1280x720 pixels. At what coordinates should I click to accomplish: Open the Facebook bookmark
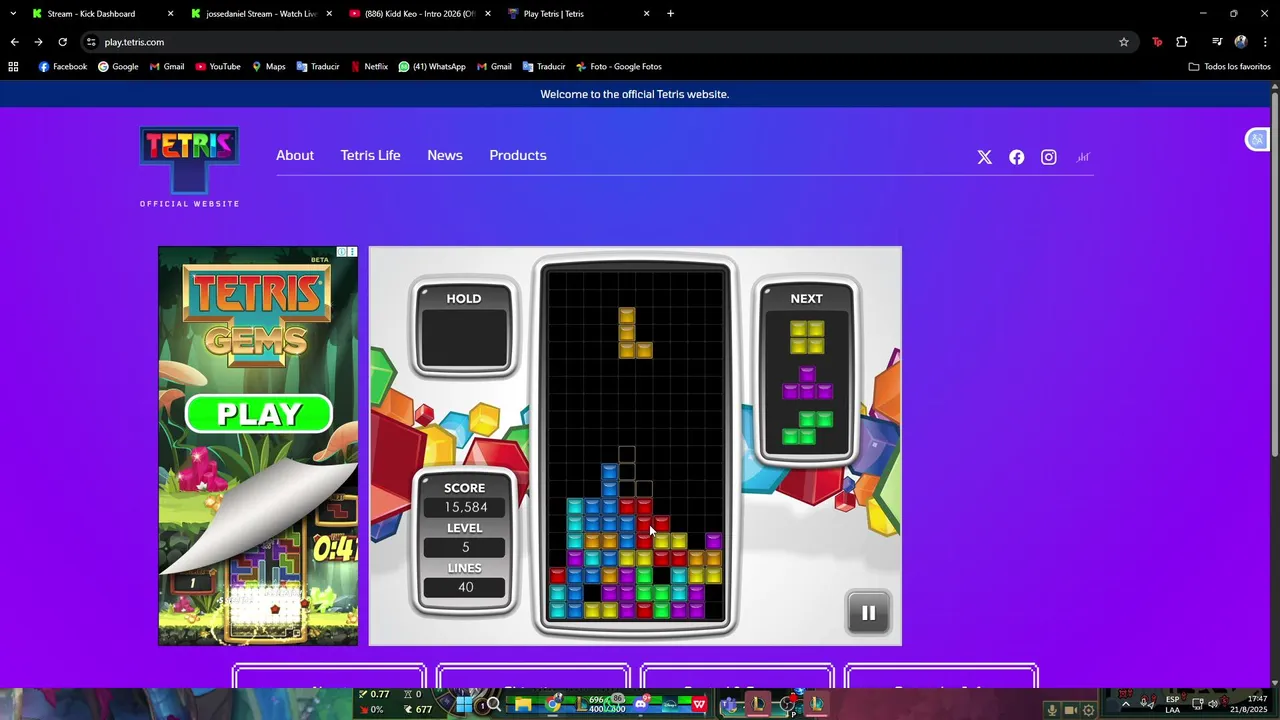pyautogui.click(x=63, y=67)
